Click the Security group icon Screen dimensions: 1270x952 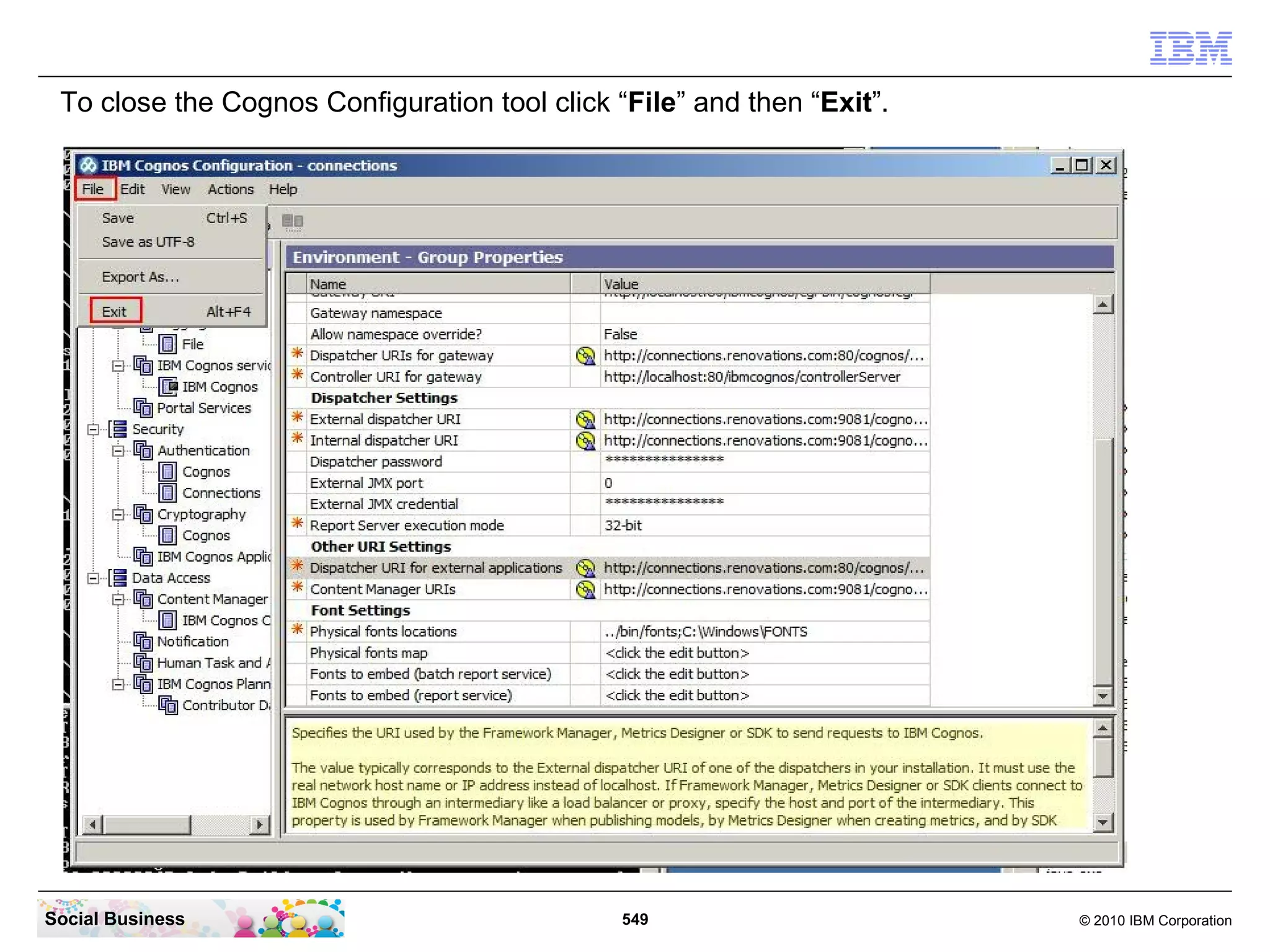119,429
